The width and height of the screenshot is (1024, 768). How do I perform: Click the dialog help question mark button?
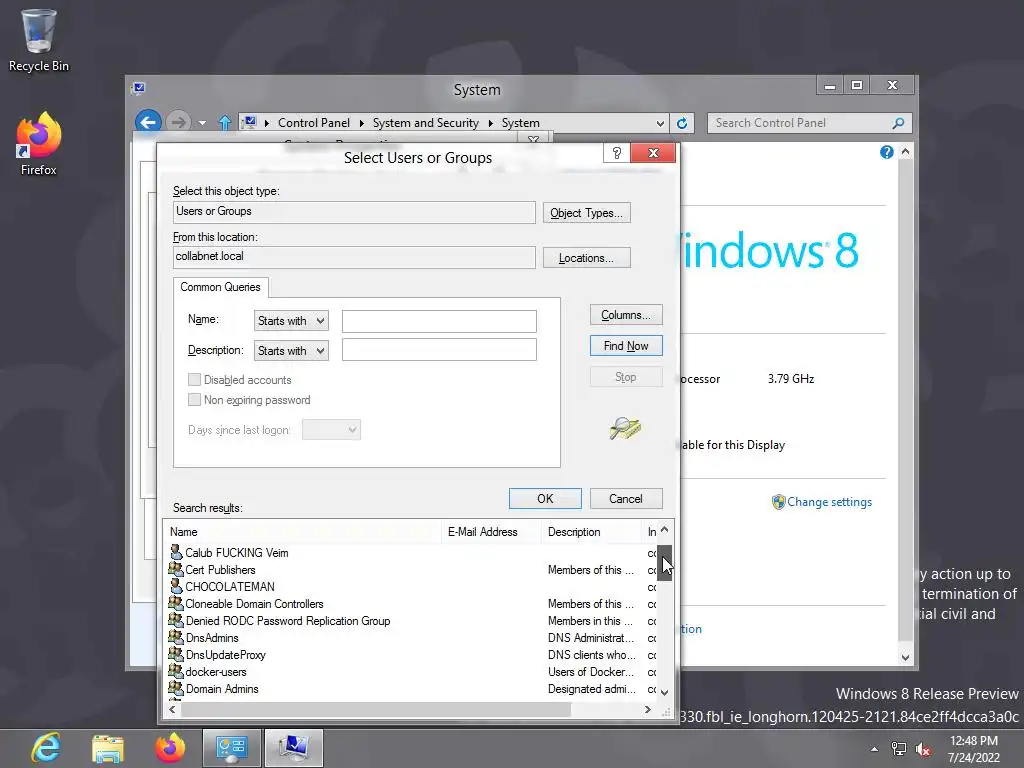click(x=616, y=153)
